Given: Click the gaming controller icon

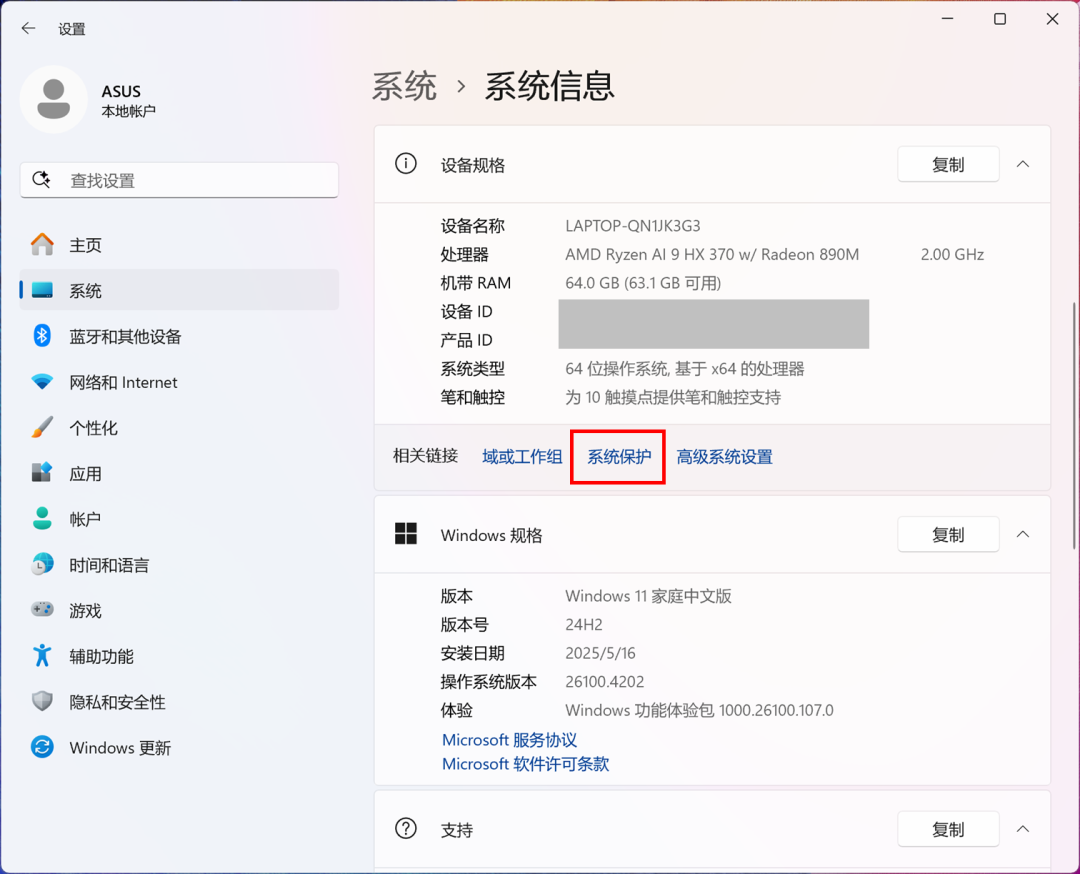Looking at the screenshot, I should (42, 610).
